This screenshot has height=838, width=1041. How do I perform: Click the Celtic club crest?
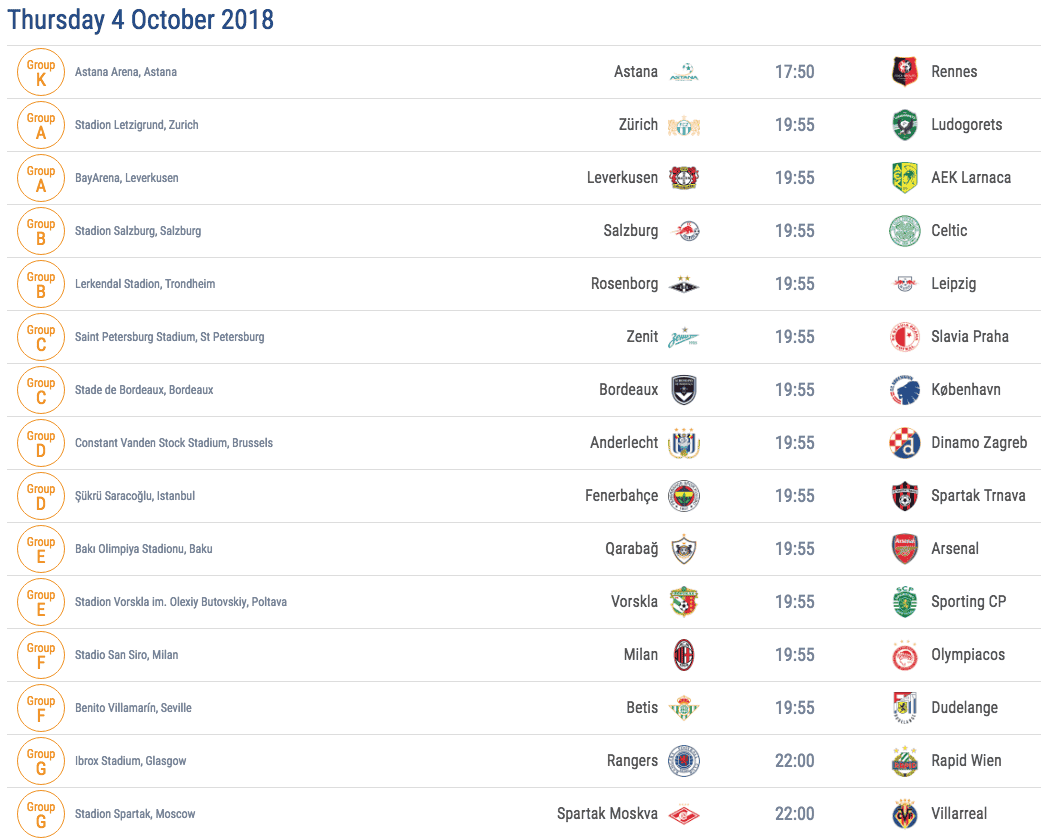[x=904, y=231]
